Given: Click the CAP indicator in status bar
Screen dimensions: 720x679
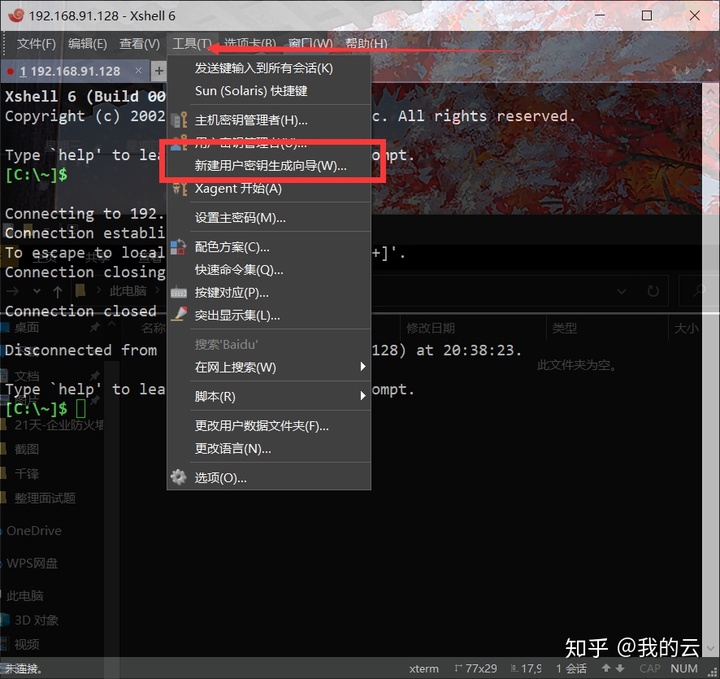Looking at the screenshot, I should coord(650,668).
